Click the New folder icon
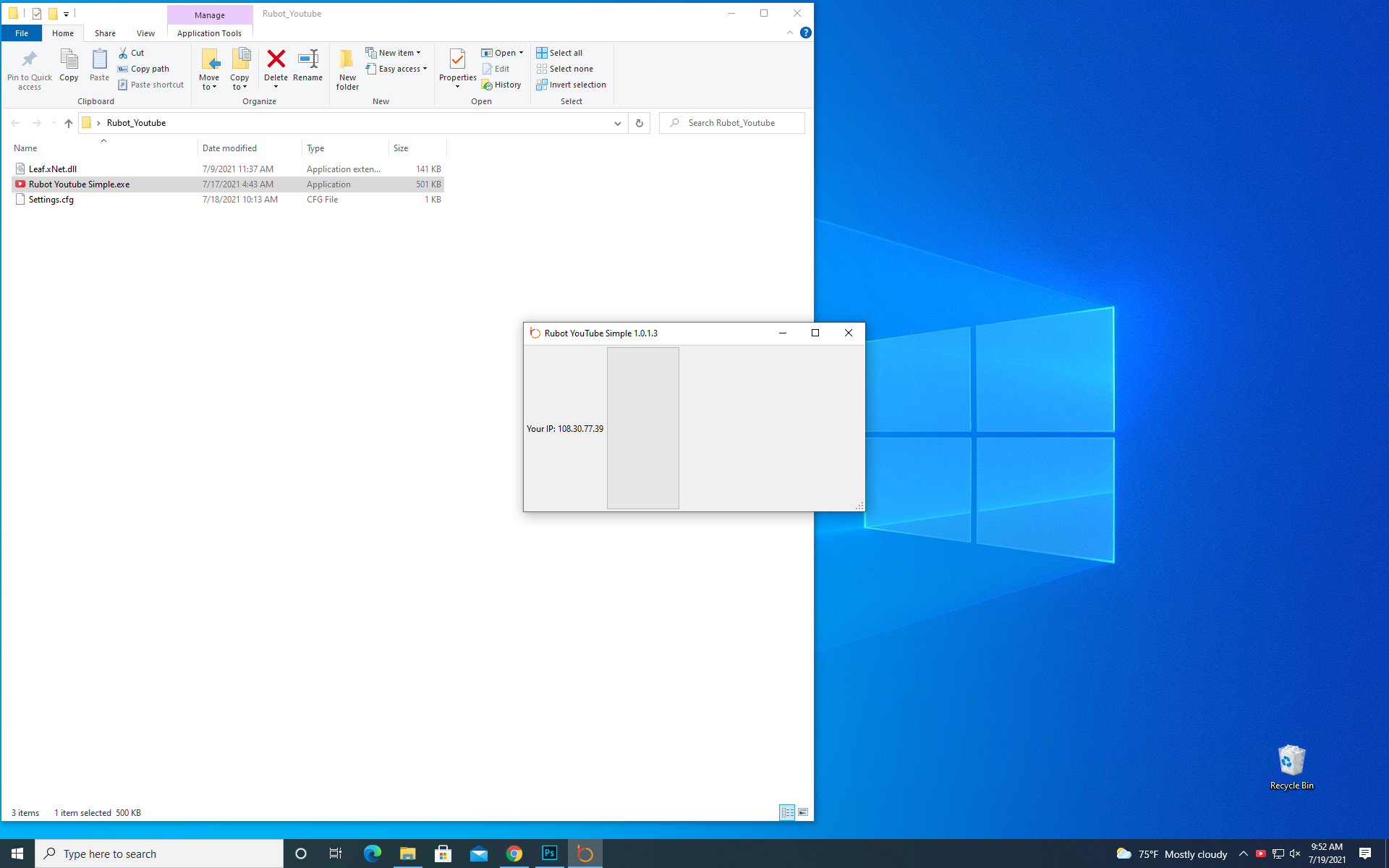The height and width of the screenshot is (868, 1389). 347,69
